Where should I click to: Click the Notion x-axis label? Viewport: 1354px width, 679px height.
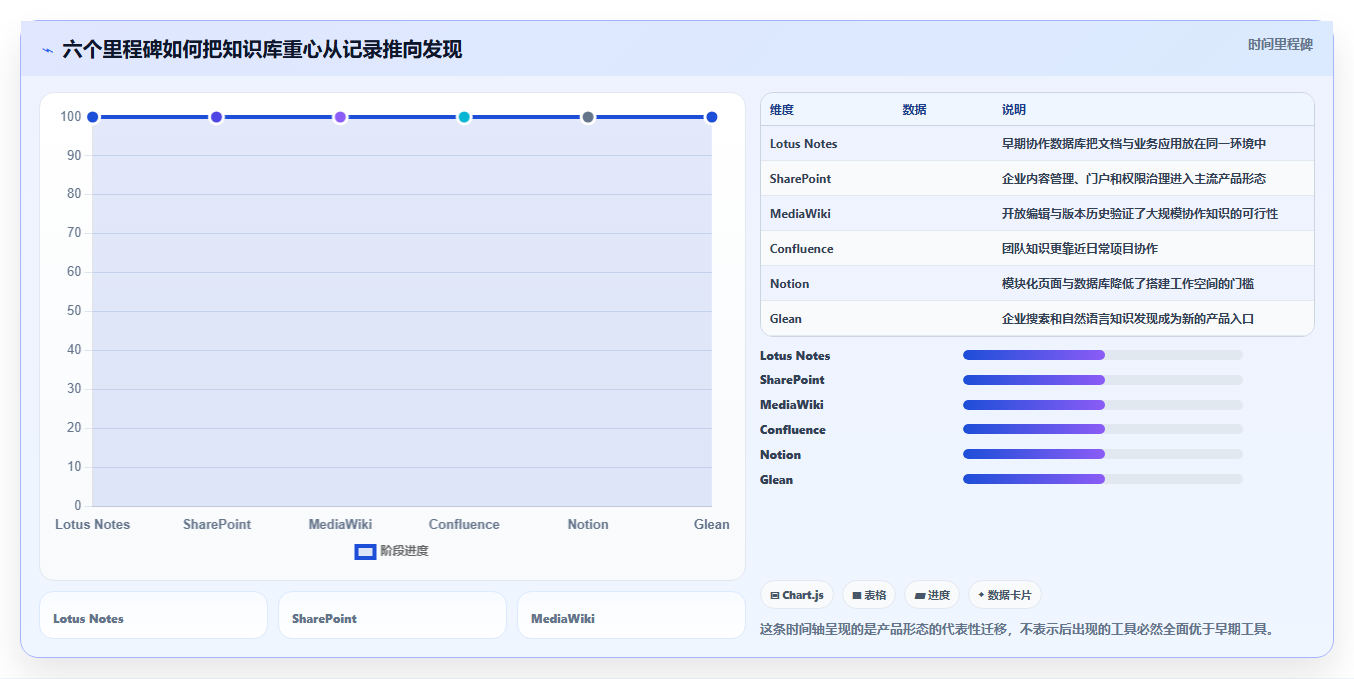[588, 524]
